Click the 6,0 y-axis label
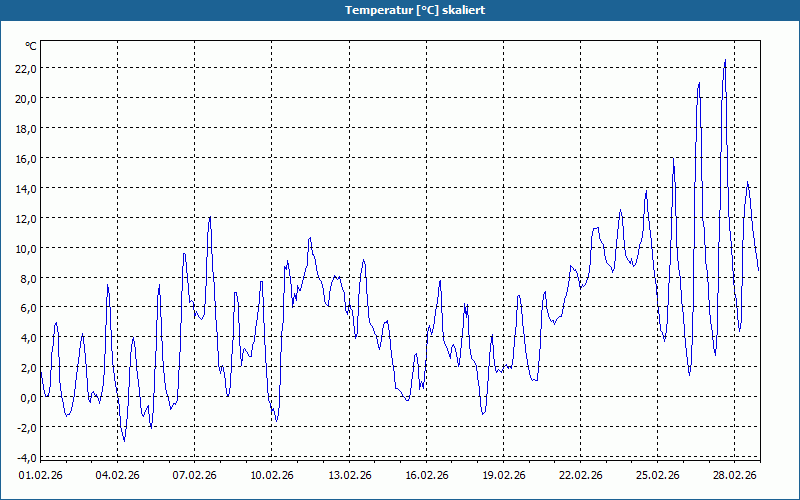The width and height of the screenshot is (800, 500). pos(28,308)
